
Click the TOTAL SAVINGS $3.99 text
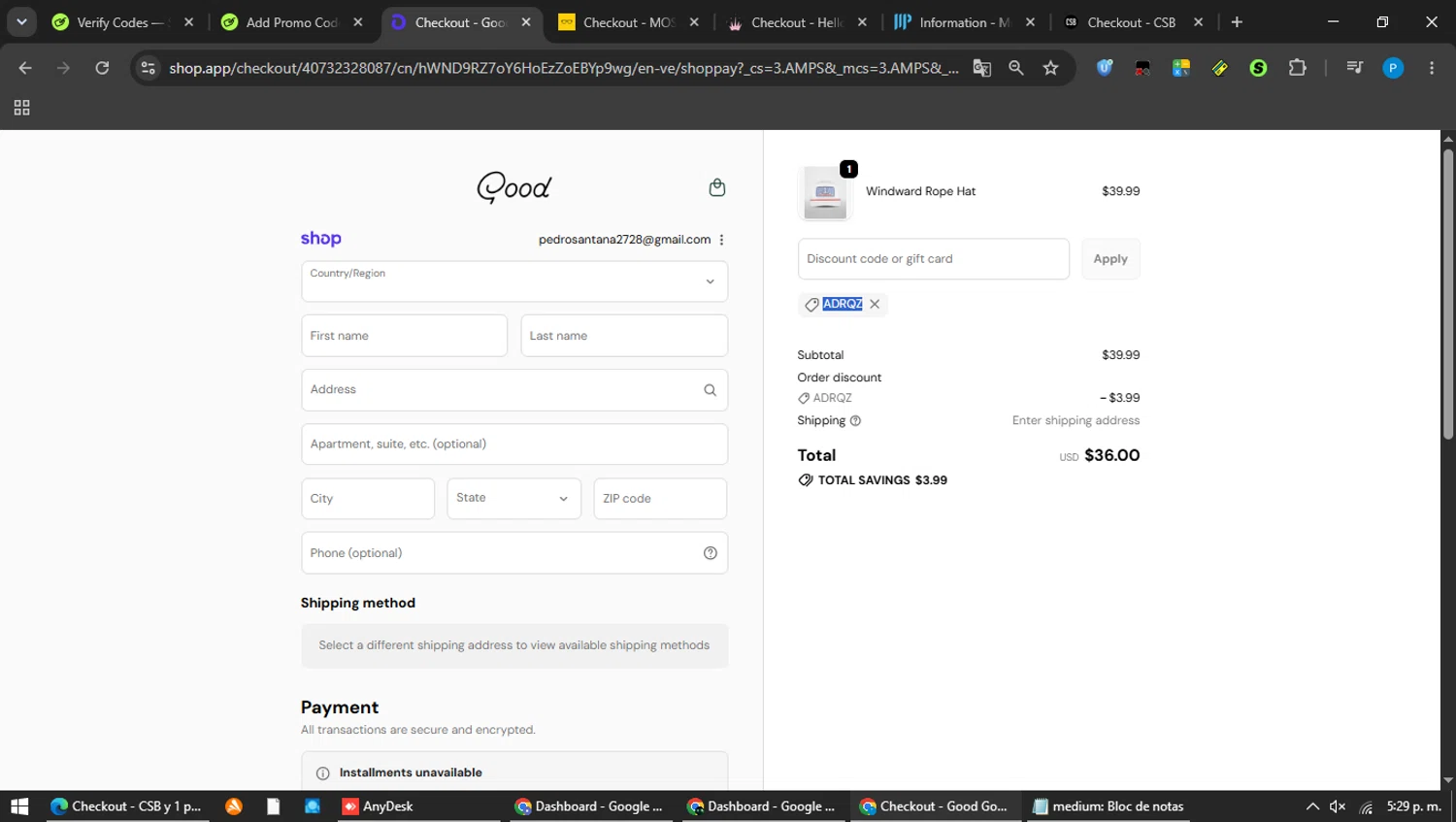coord(882,480)
